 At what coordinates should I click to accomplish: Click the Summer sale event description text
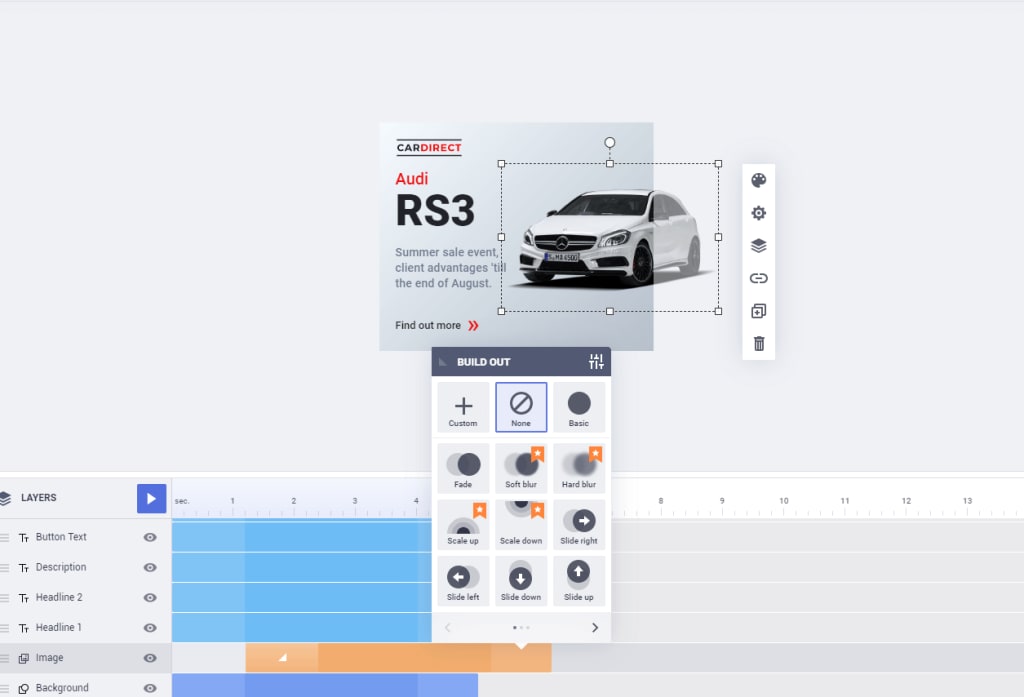point(449,268)
